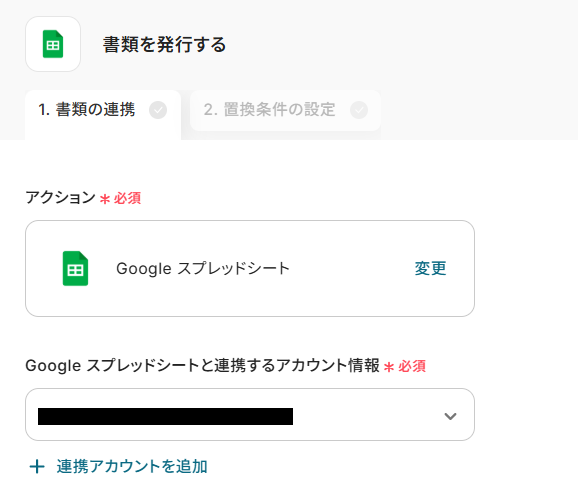The image size is (578, 500).
Task: Click the アクション field label
Action: [60, 198]
